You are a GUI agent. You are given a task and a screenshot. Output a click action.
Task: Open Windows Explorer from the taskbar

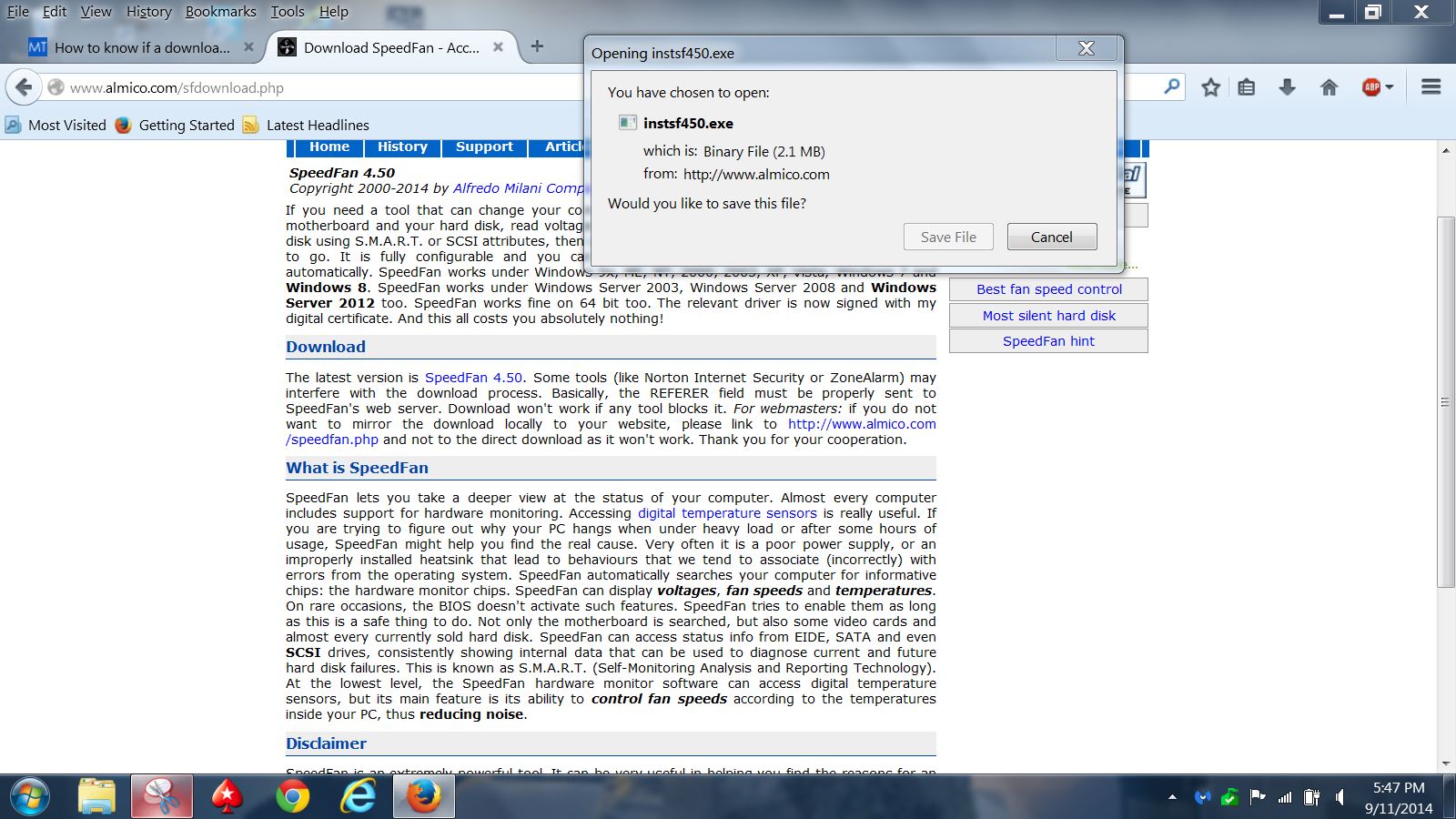pos(96,797)
